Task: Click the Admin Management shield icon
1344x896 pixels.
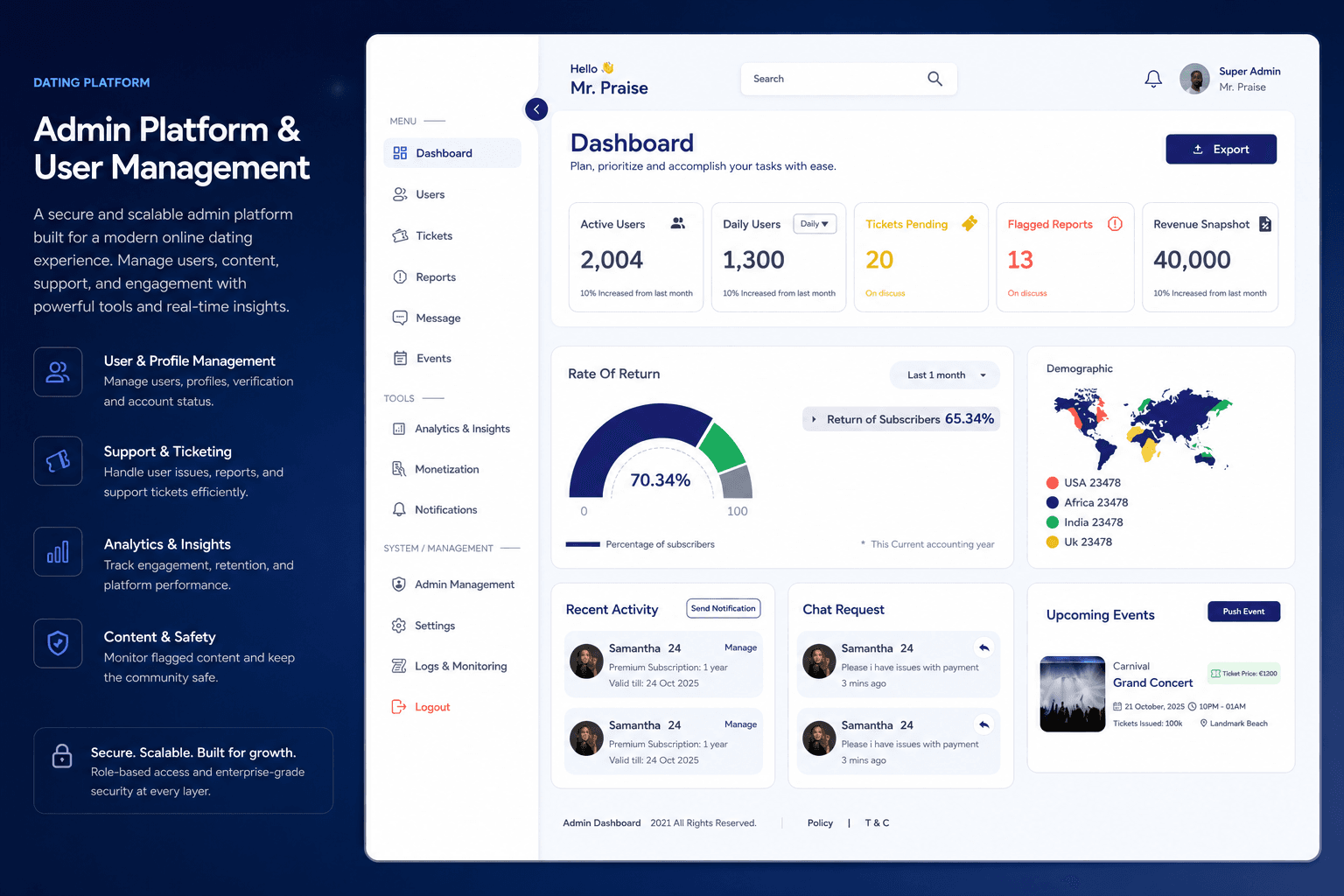Action: click(399, 584)
